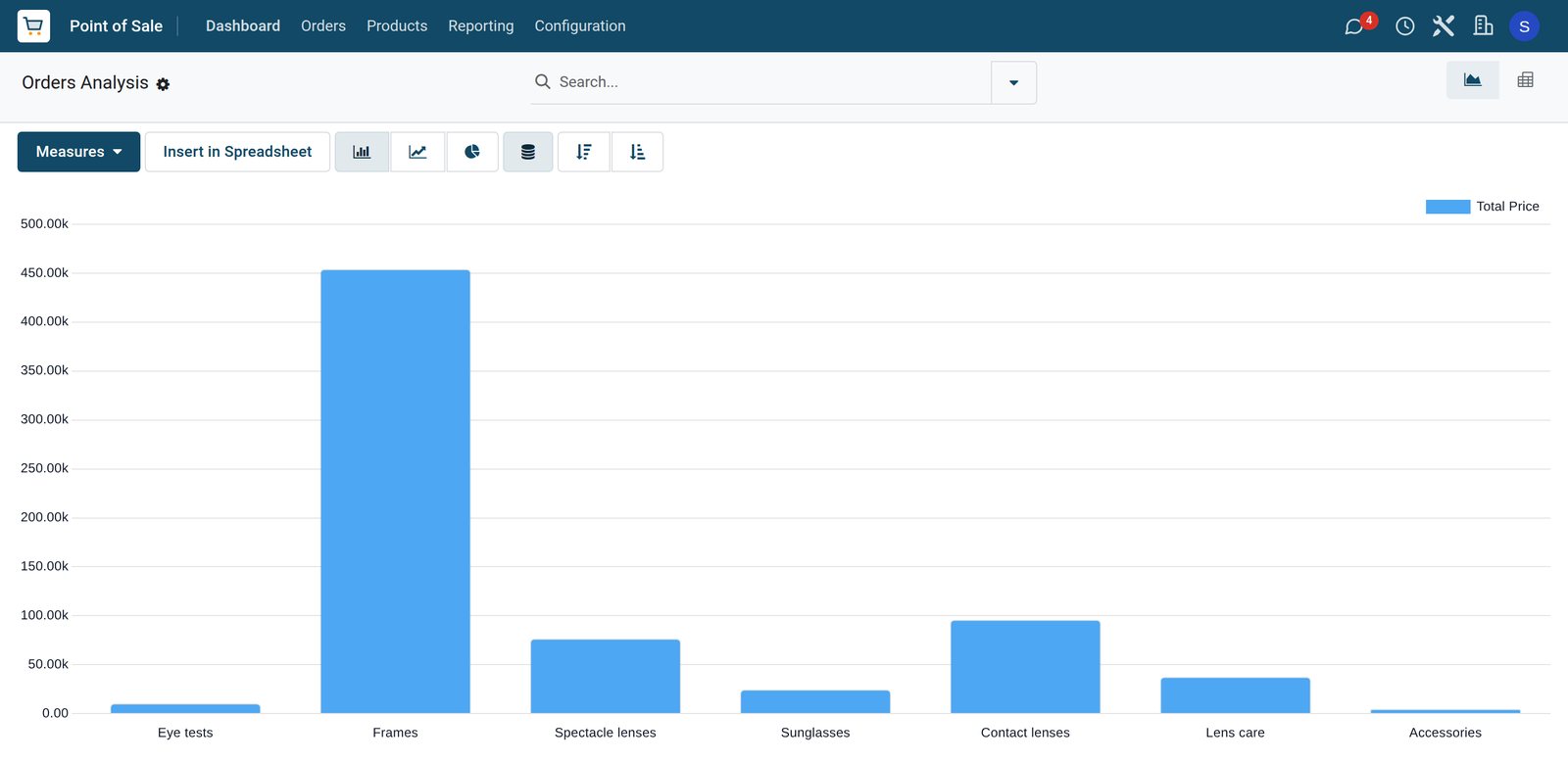Click the Orders Analysis heading text
This screenshot has width=1568, height=761.
coord(85,82)
